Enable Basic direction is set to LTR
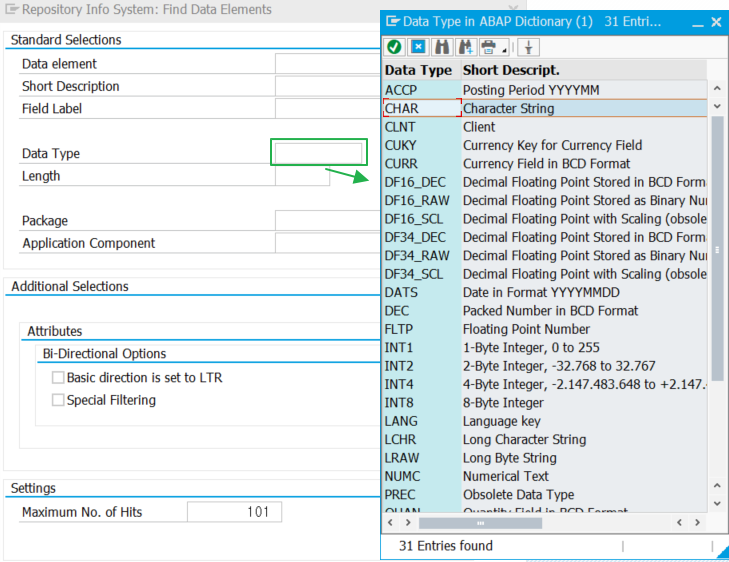 [57, 378]
